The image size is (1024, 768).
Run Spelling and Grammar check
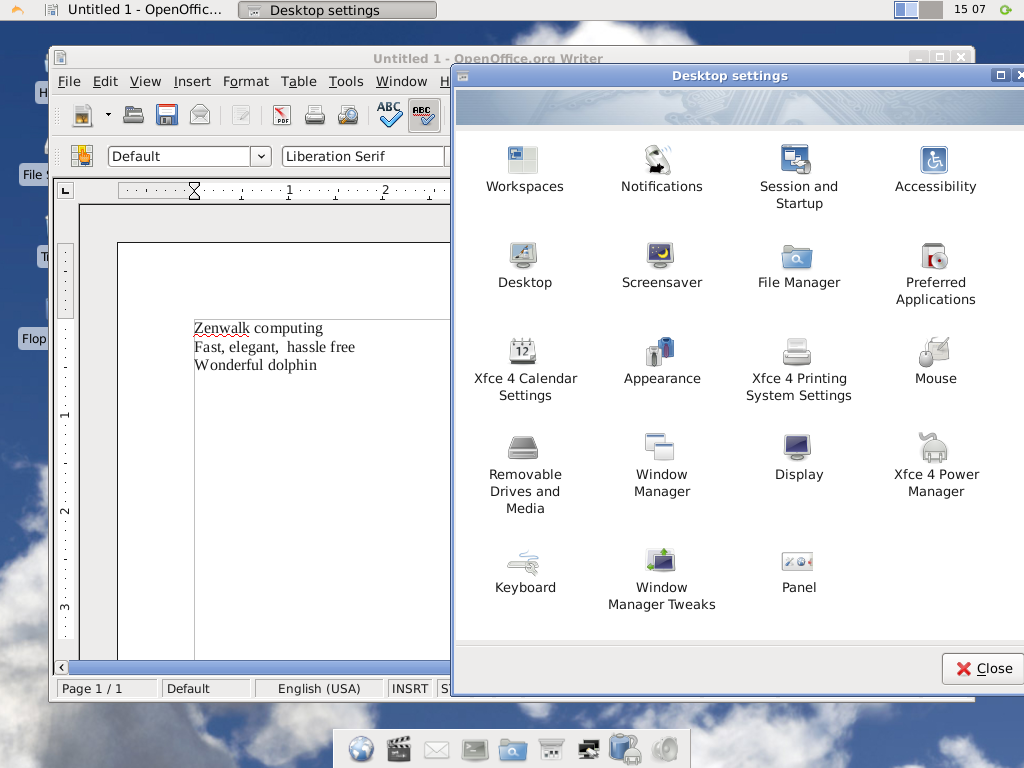[389, 114]
